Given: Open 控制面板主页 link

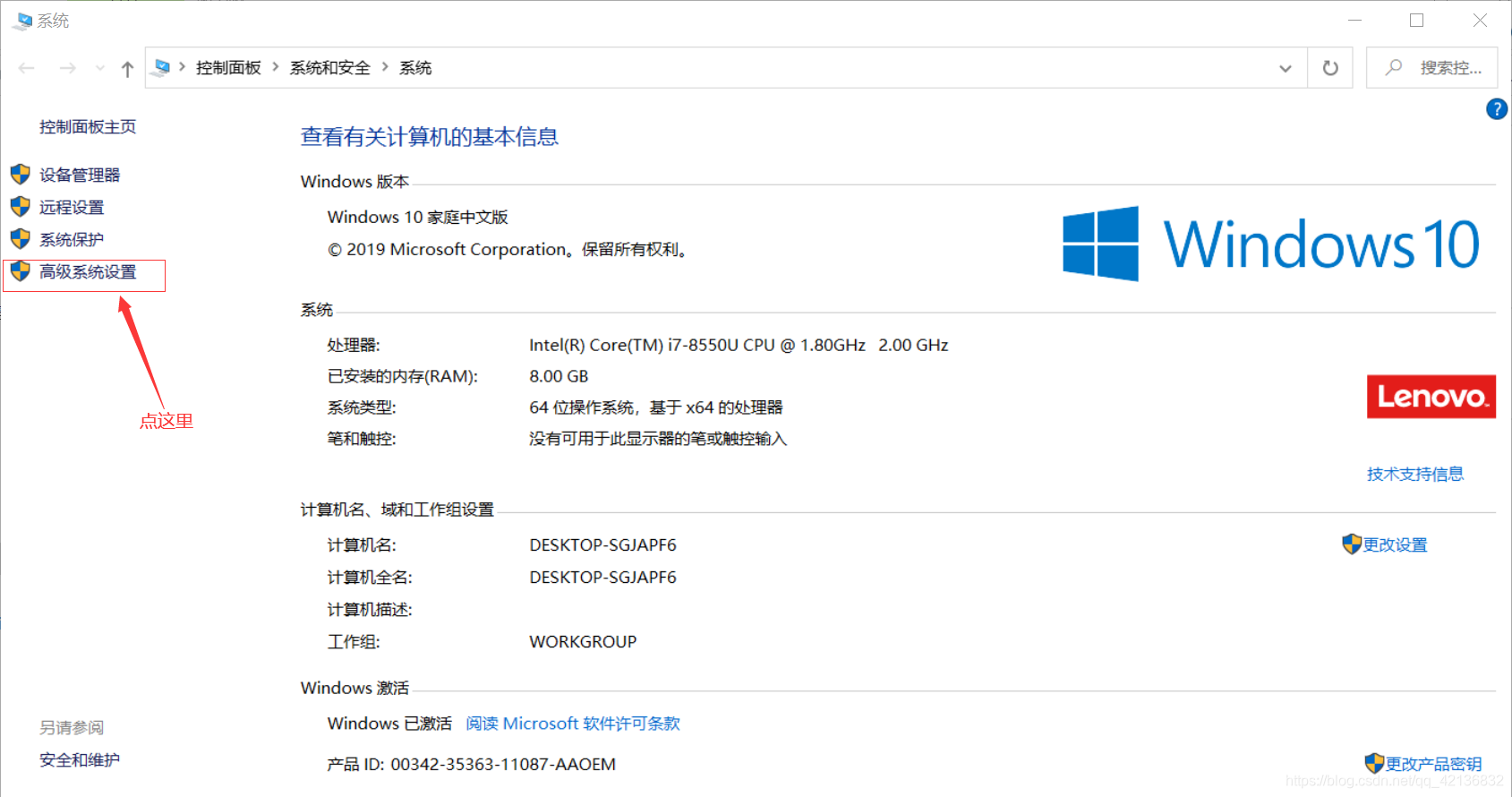Looking at the screenshot, I should pyautogui.click(x=88, y=127).
